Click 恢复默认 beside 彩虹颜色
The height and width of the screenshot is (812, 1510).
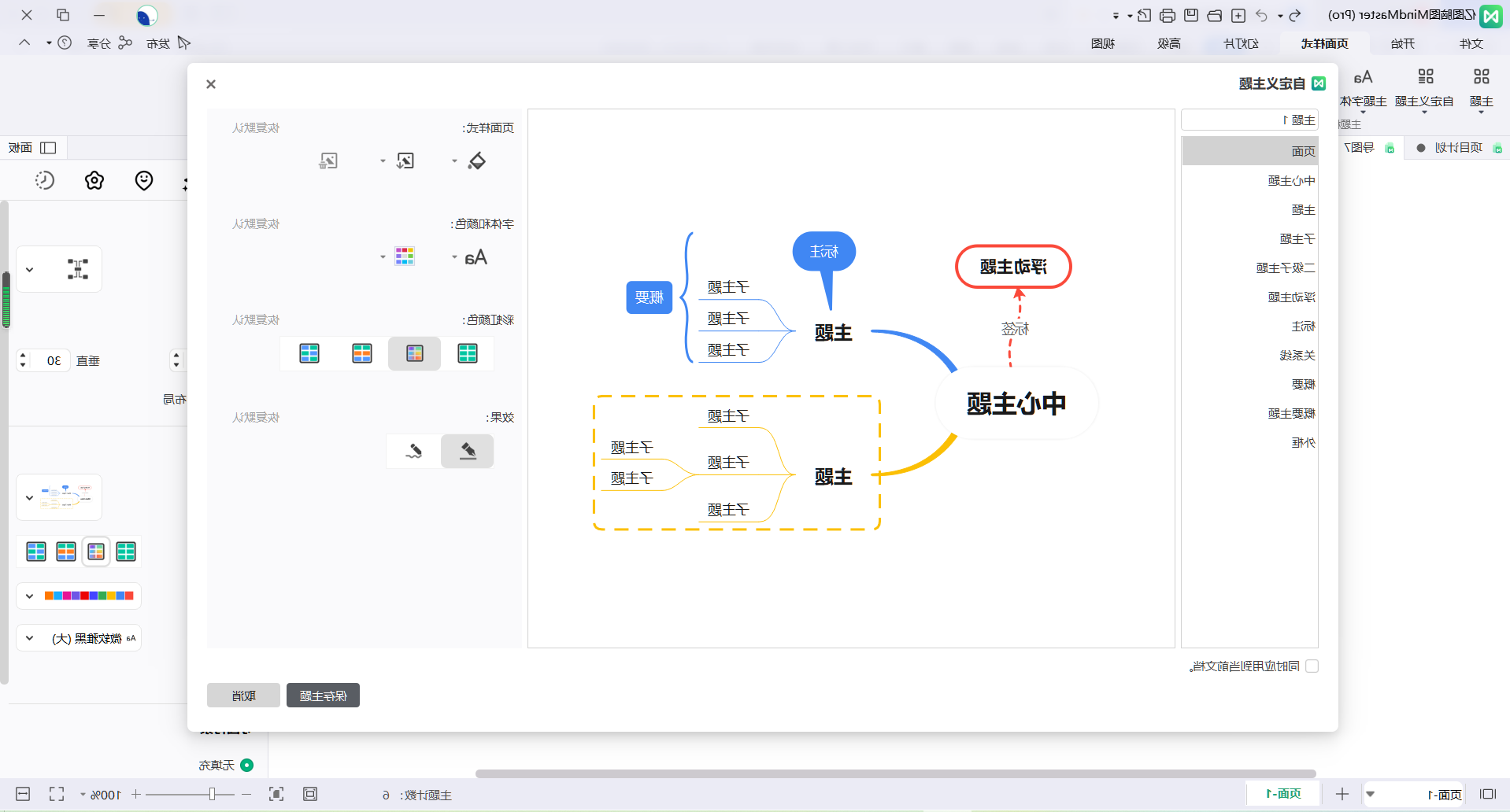coord(256,320)
